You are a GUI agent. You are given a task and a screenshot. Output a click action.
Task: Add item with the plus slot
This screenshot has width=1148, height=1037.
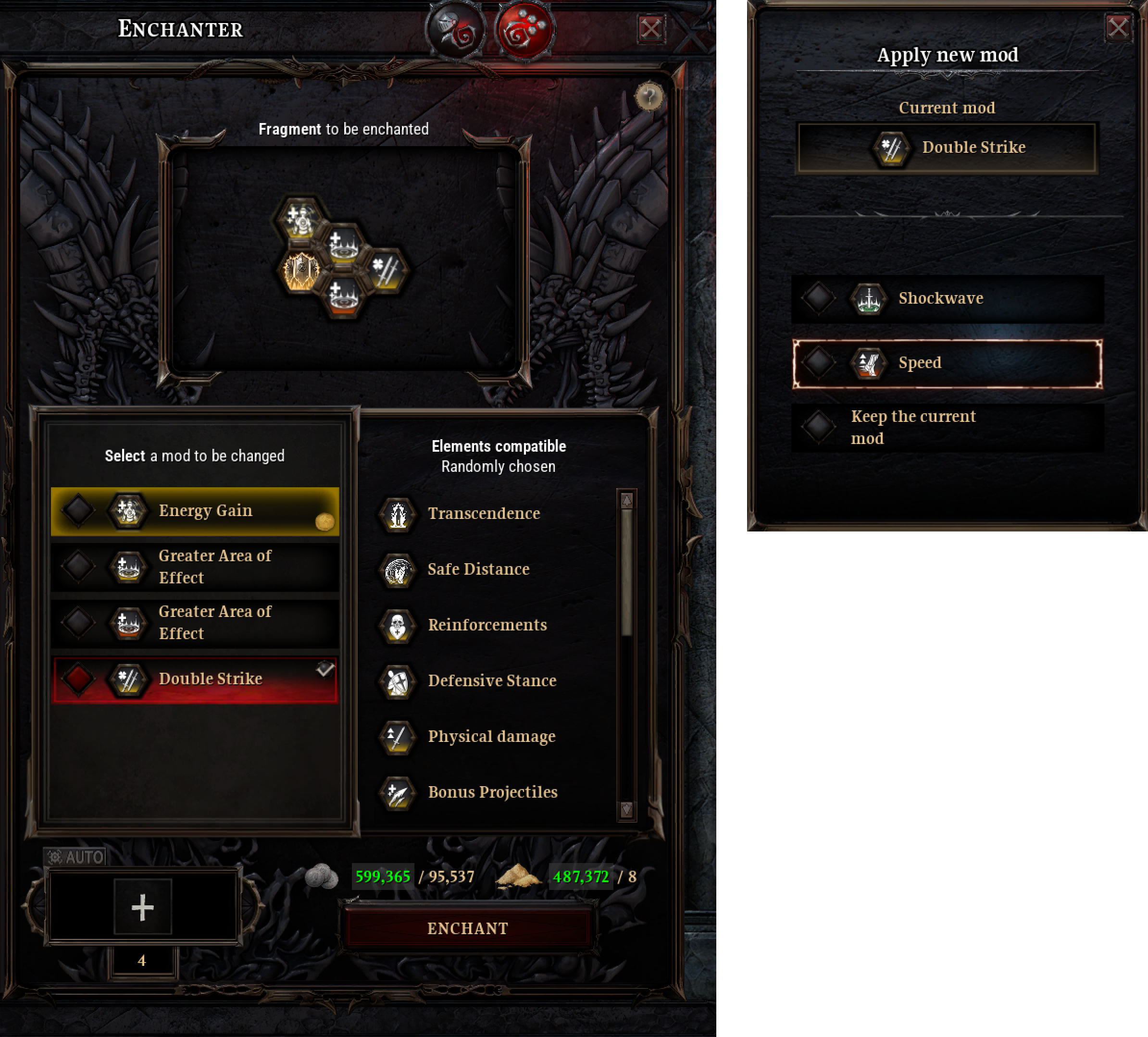(142, 907)
